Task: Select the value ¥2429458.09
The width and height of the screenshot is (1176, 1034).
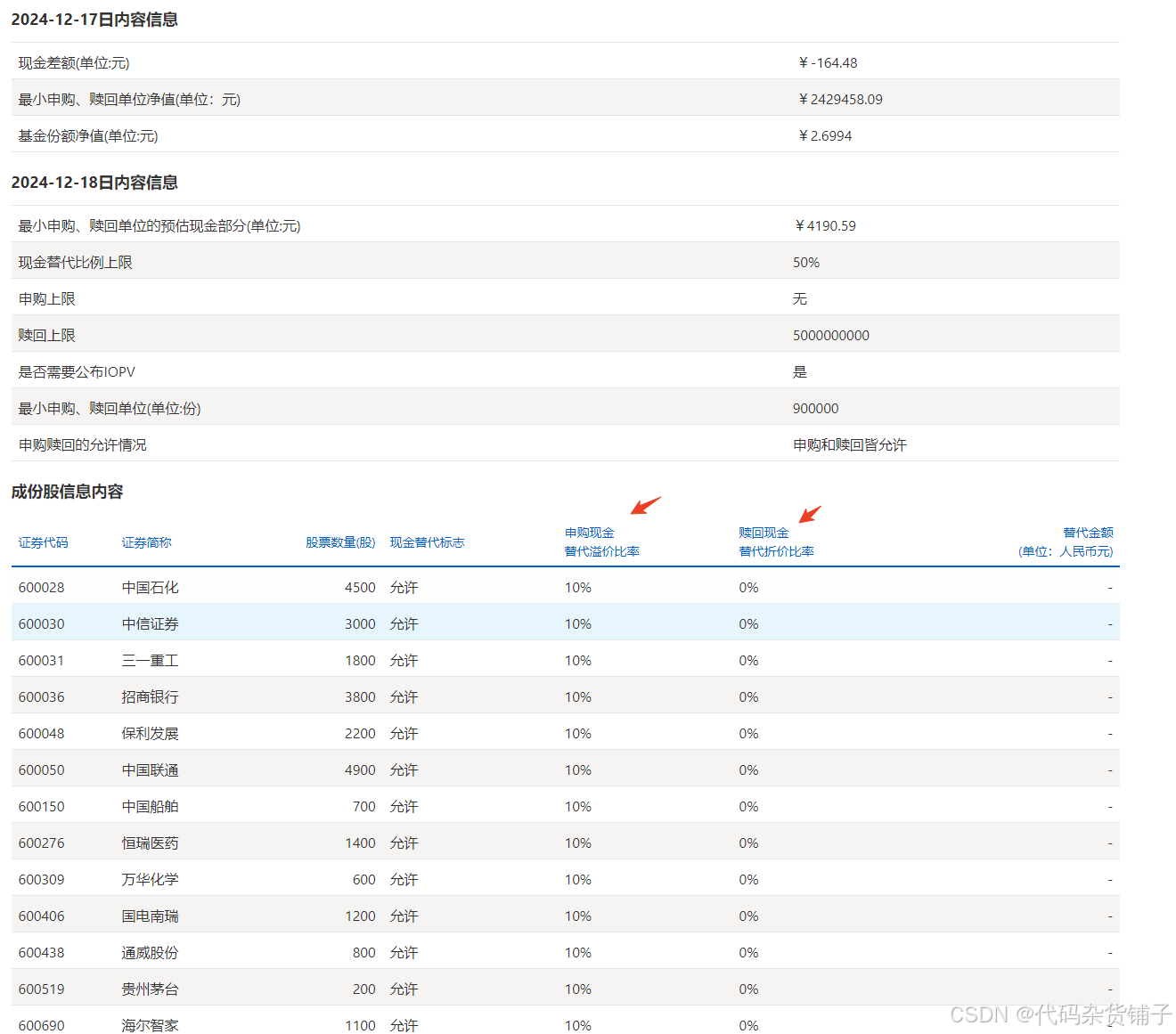Action: tap(840, 100)
